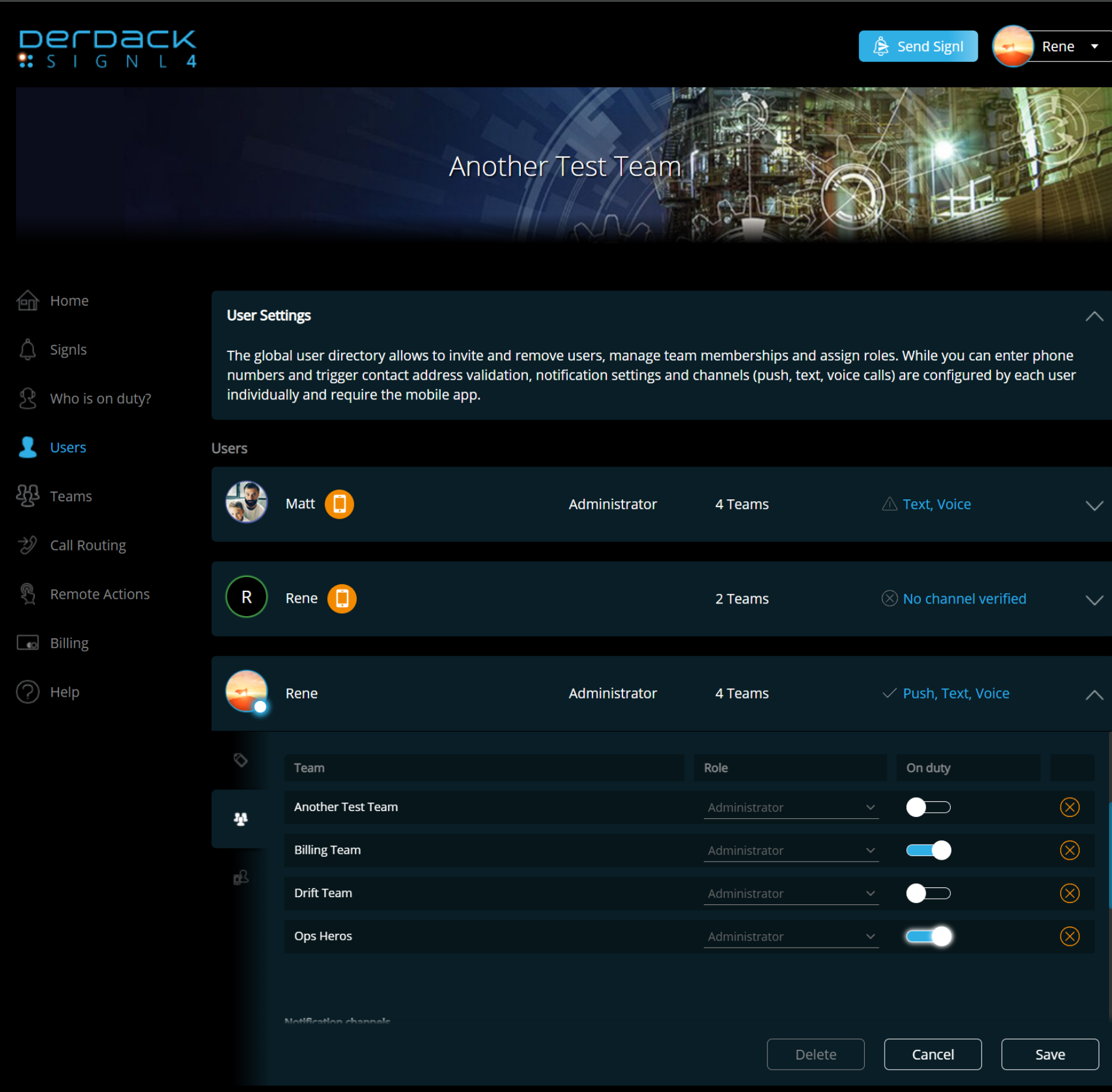Viewport: 1112px width, 1092px height.
Task: Click the warning triangle beside Text, Voice
Action: (x=889, y=504)
